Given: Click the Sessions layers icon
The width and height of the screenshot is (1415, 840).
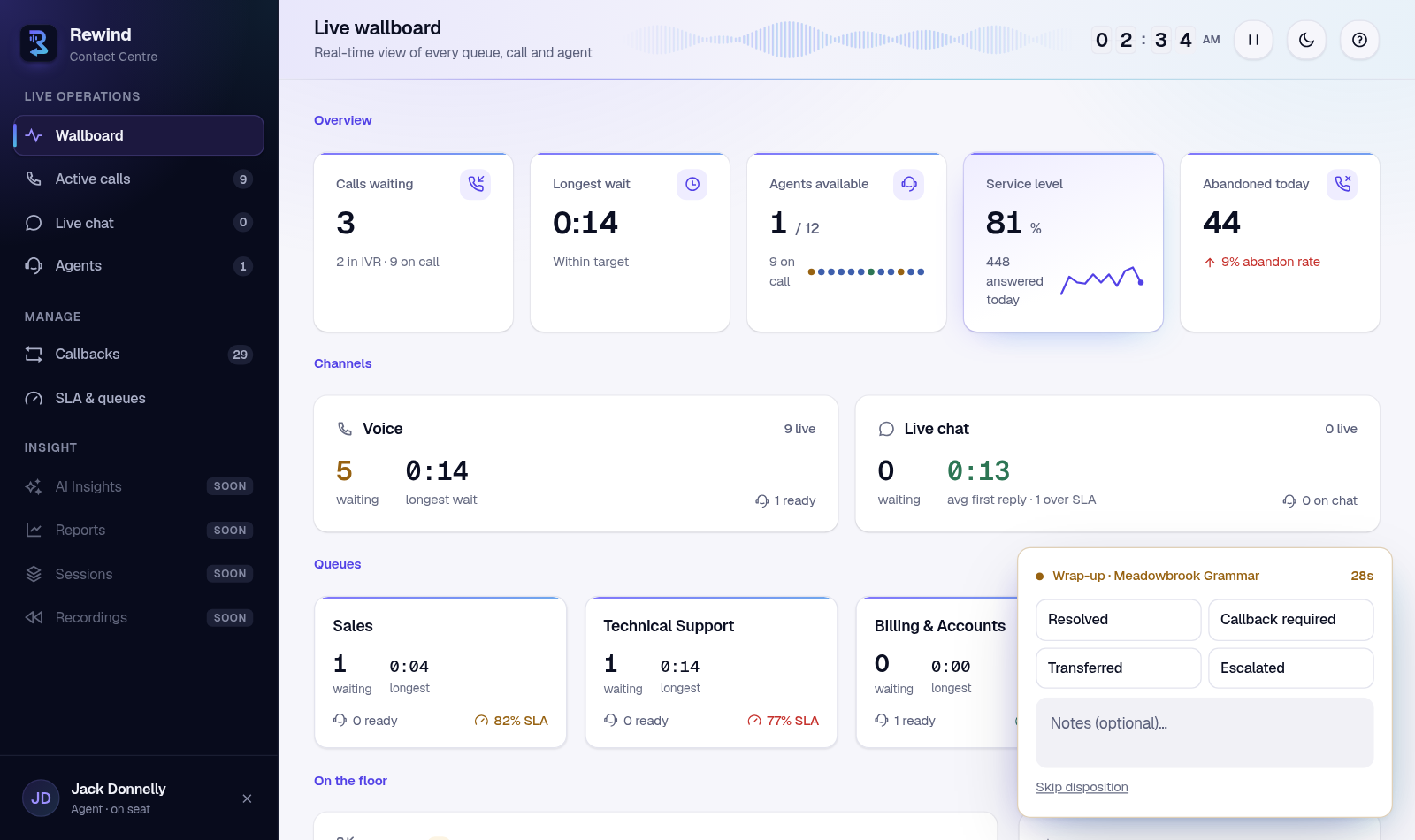Looking at the screenshot, I should [x=34, y=574].
